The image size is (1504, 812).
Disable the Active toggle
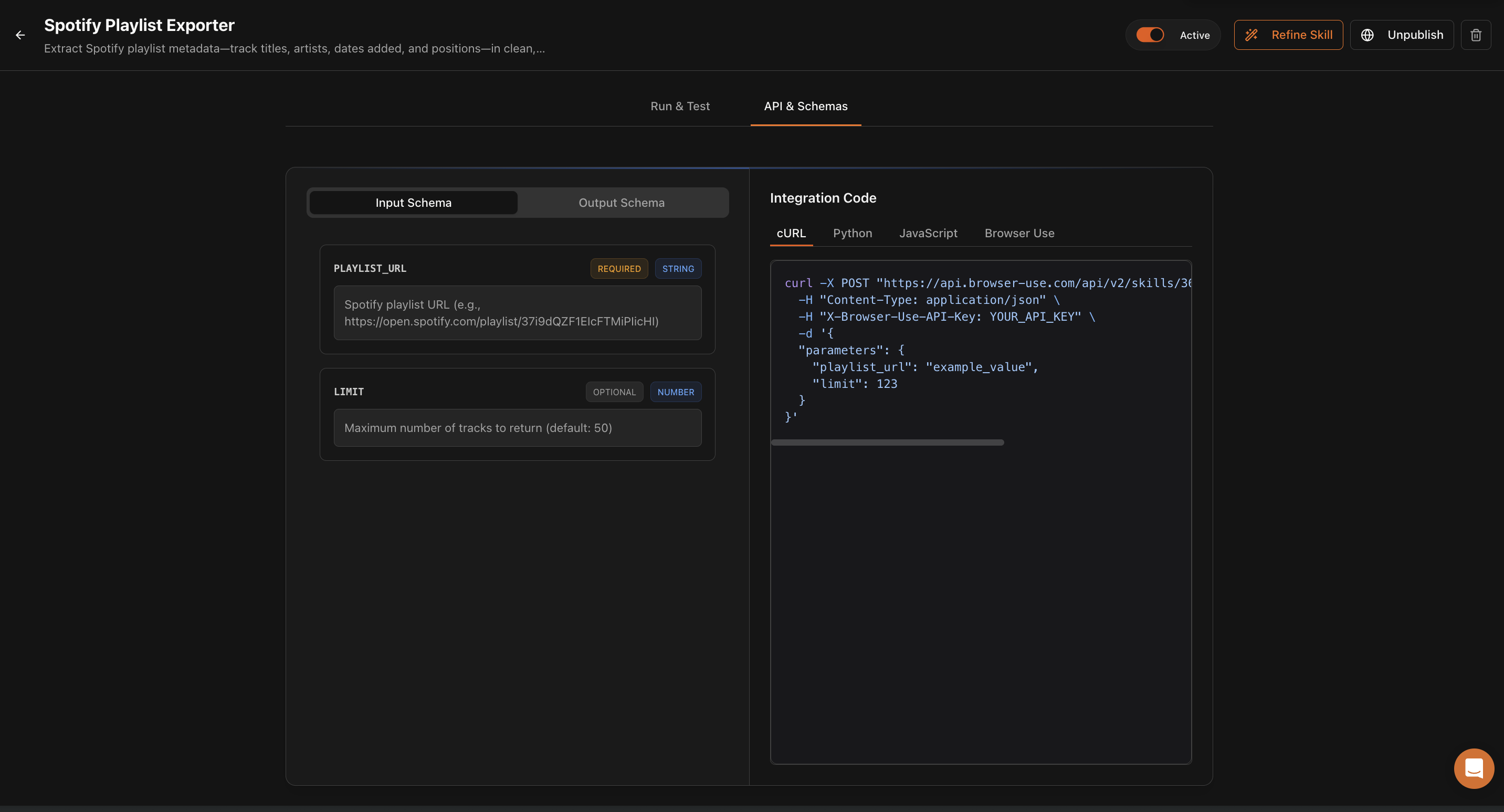1150,35
